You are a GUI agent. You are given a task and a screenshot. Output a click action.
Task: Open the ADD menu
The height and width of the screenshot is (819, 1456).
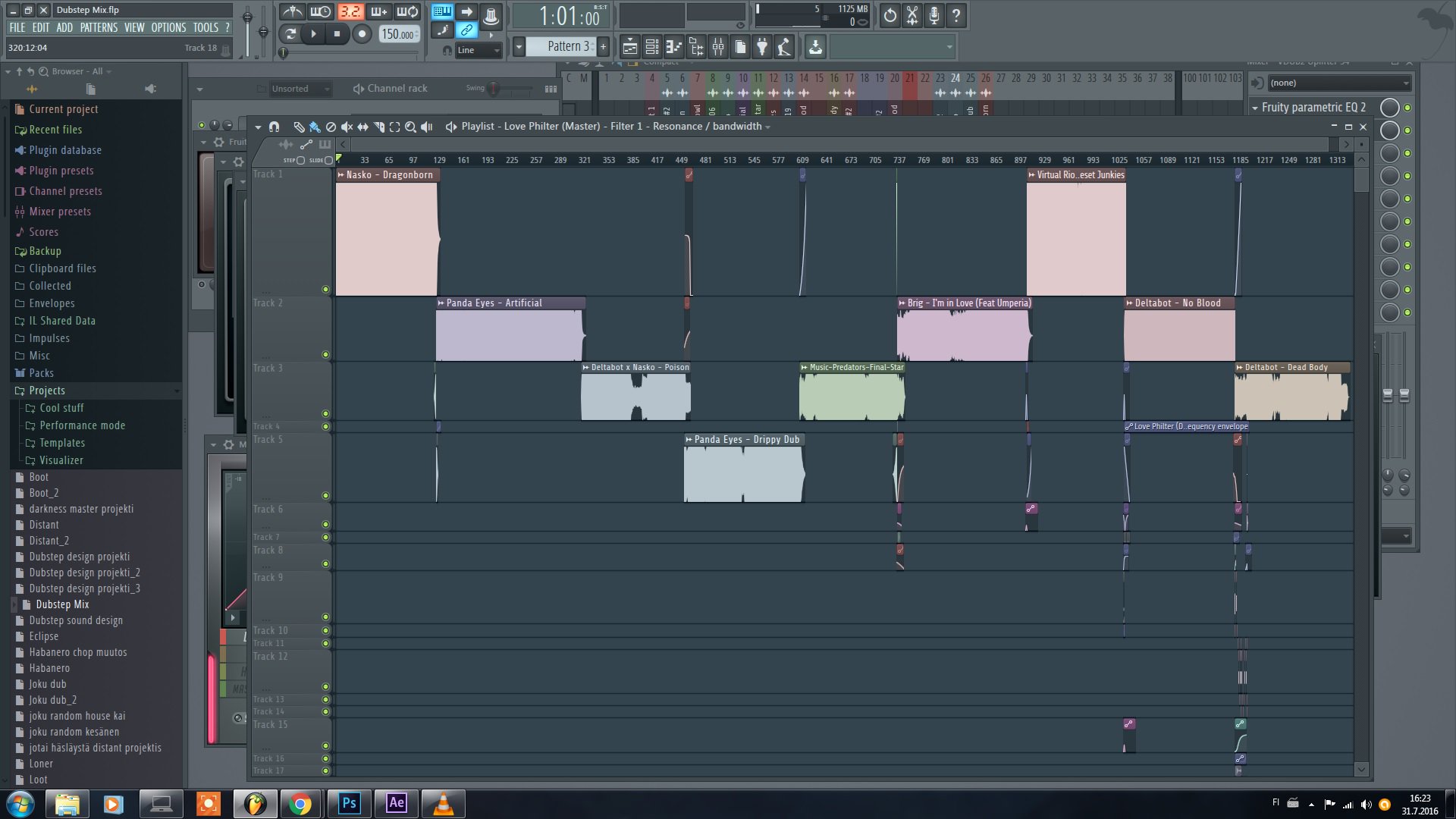pos(65,27)
